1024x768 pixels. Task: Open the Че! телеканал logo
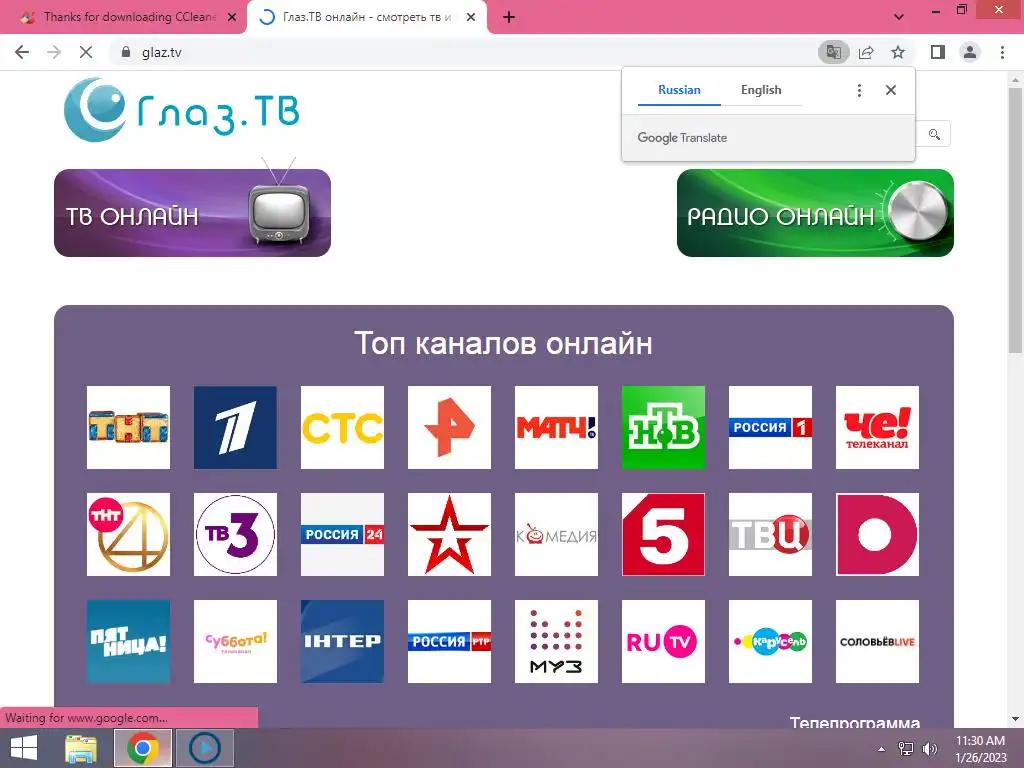877,427
